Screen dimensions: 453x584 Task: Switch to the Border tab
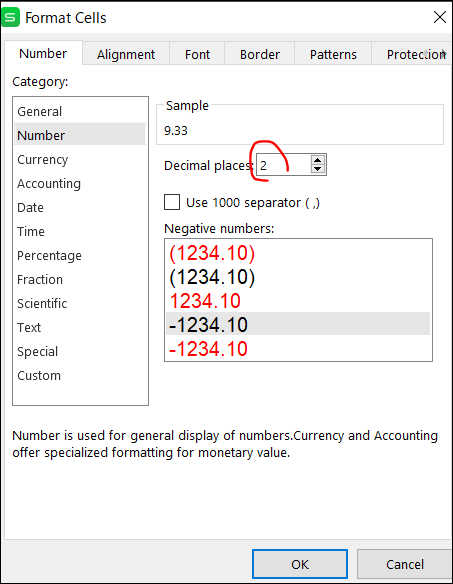pos(260,54)
